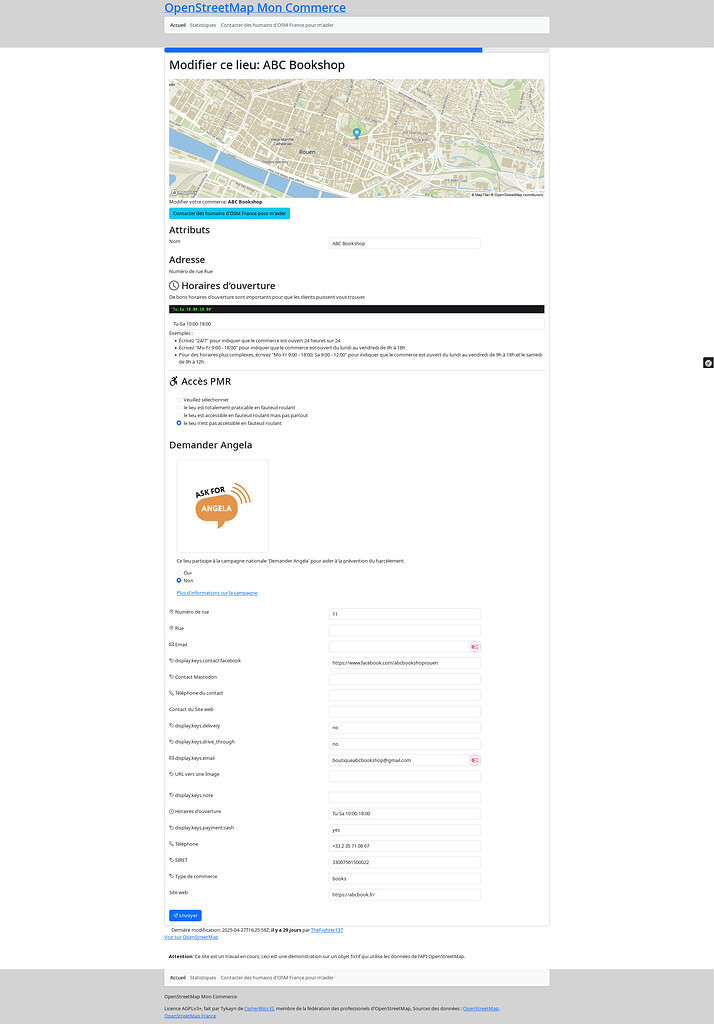Choose 'totalement praticable en fauteuil roulant' option
Screen dimensions: 714x1024
click(x=179, y=408)
